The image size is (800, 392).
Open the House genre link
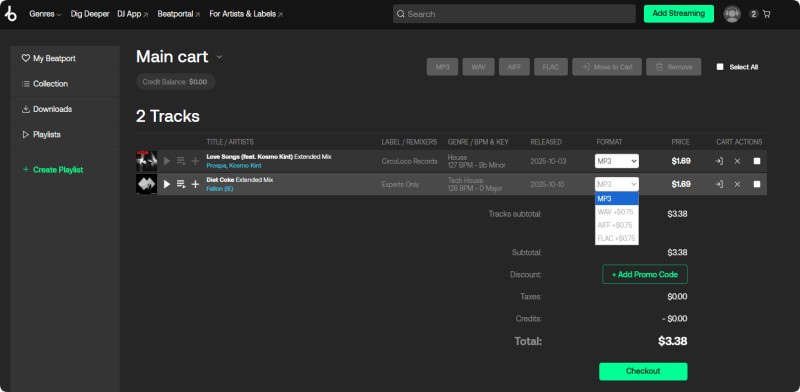457,158
